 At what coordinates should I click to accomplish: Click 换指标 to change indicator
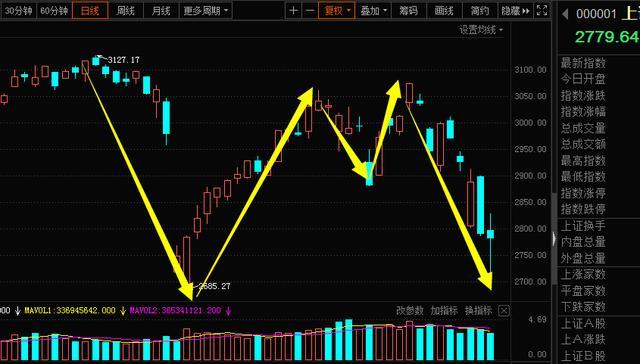tap(478, 311)
